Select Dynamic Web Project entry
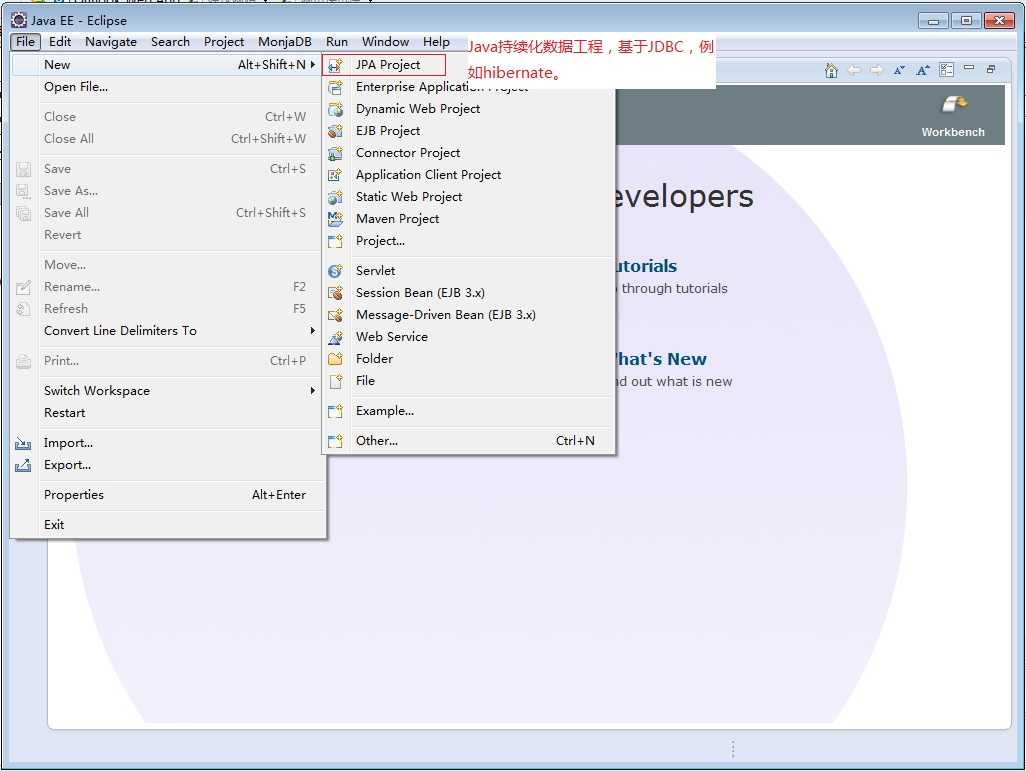The width and height of the screenshot is (1026, 771). coord(469,109)
